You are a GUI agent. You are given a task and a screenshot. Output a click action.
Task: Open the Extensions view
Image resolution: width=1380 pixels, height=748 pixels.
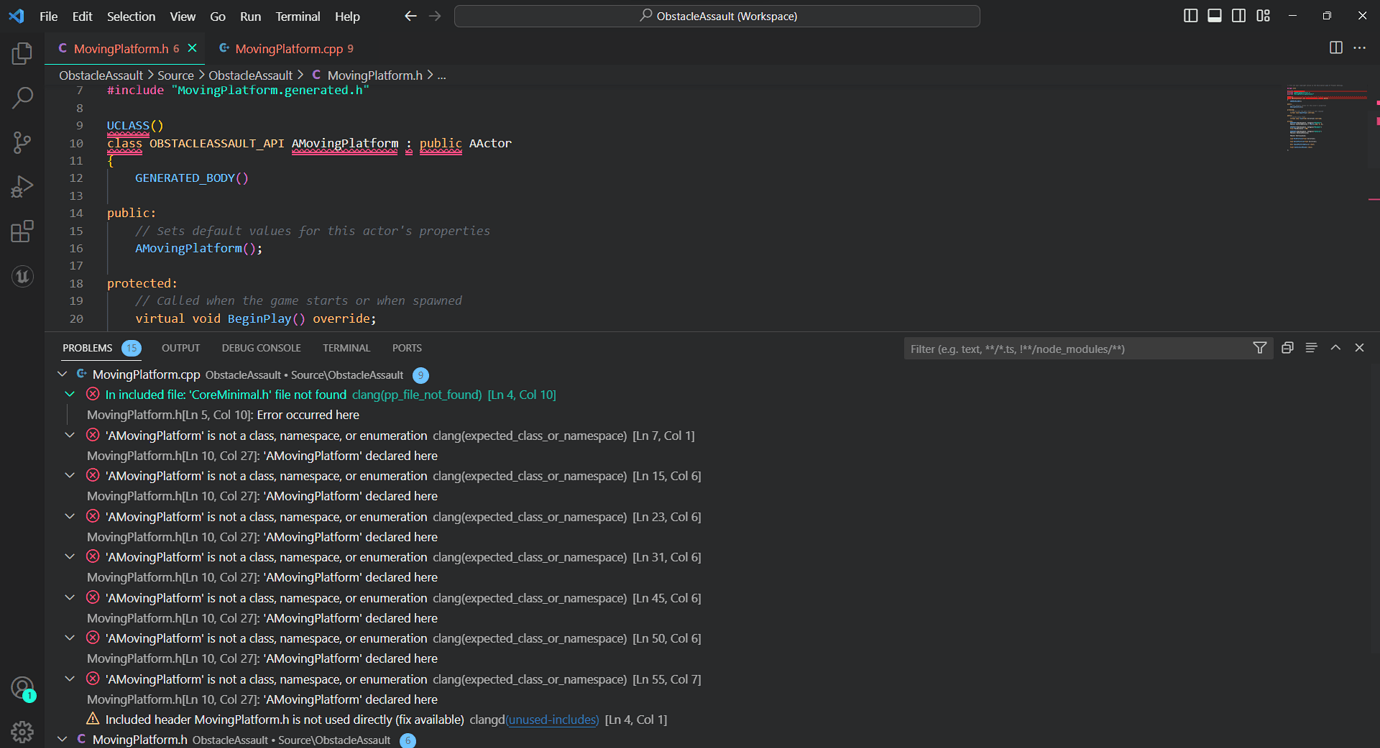coord(22,231)
